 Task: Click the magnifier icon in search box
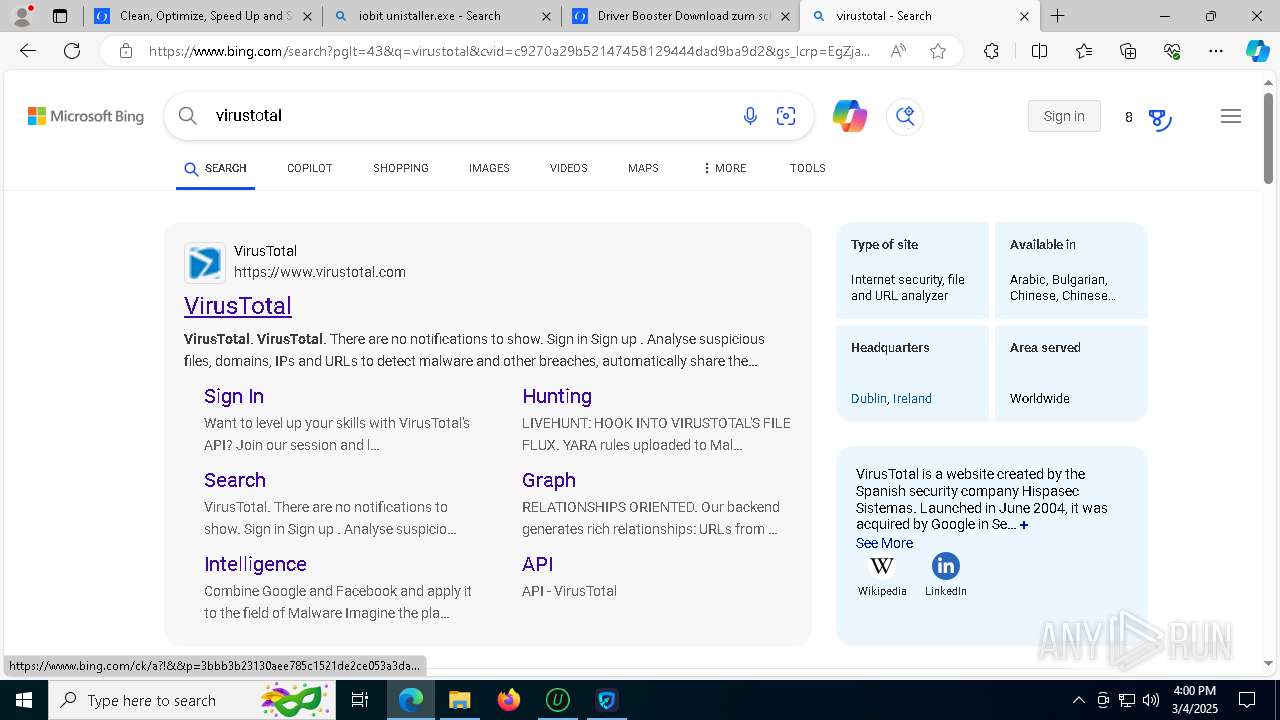click(187, 116)
